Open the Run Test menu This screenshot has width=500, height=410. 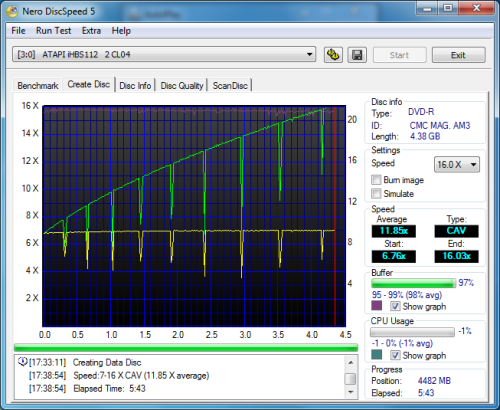53,31
